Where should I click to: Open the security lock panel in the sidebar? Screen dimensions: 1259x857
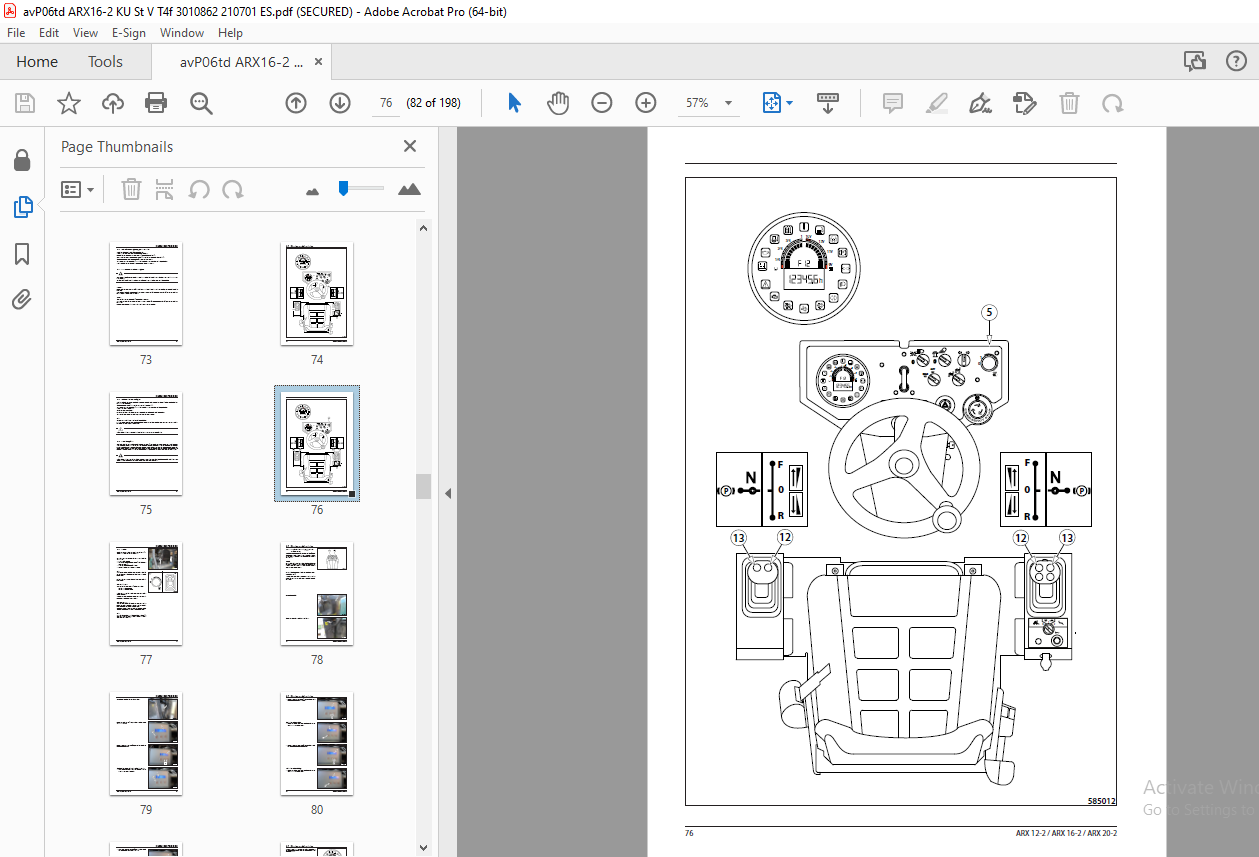(x=22, y=161)
